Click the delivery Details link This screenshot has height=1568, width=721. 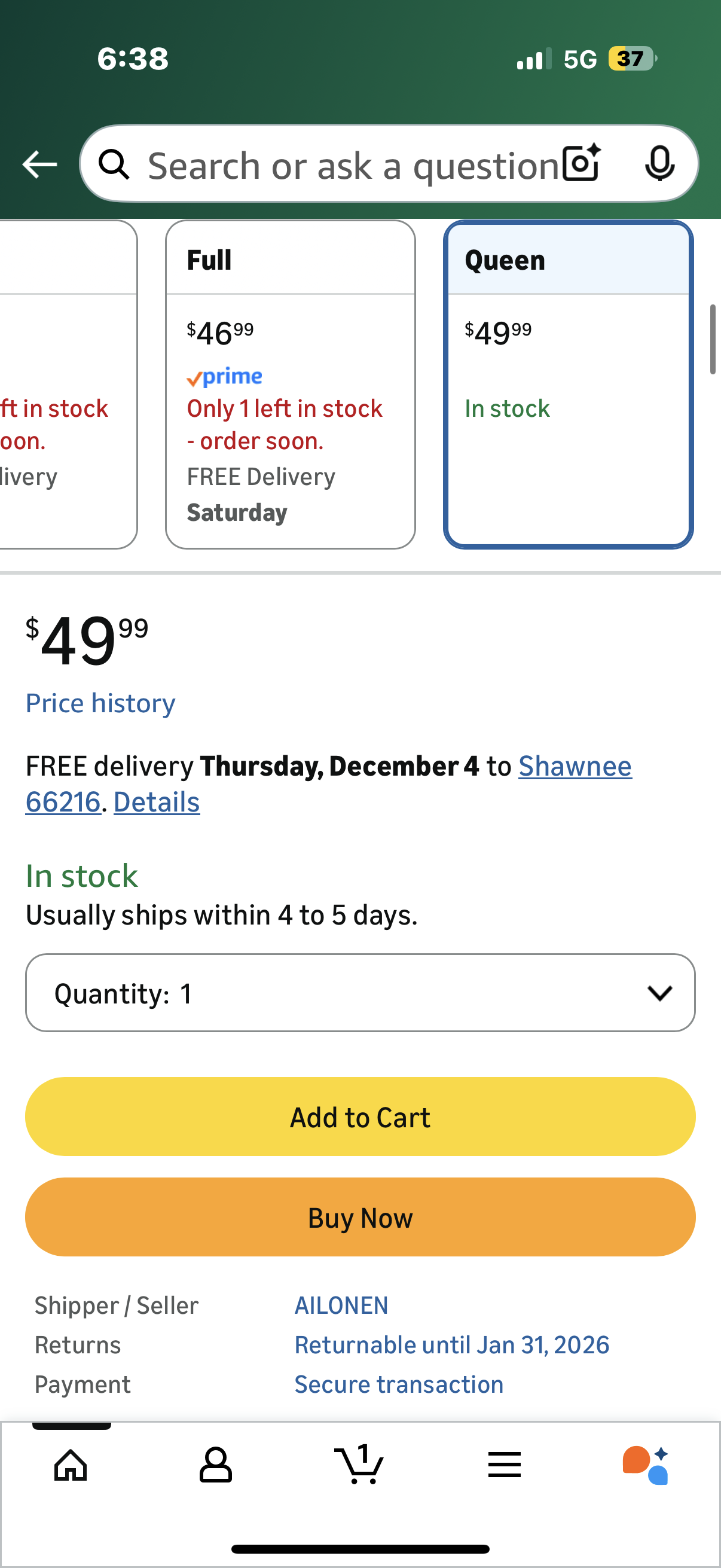pyautogui.click(x=157, y=802)
